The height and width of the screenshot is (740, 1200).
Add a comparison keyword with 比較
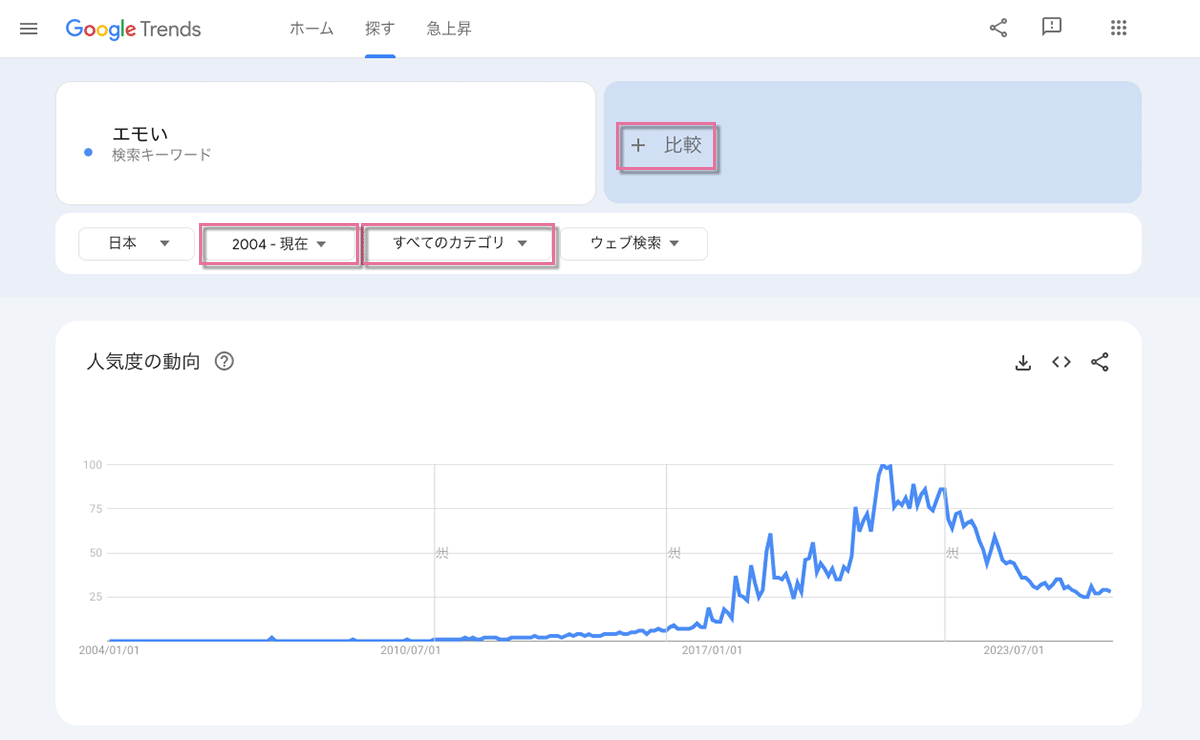[667, 145]
